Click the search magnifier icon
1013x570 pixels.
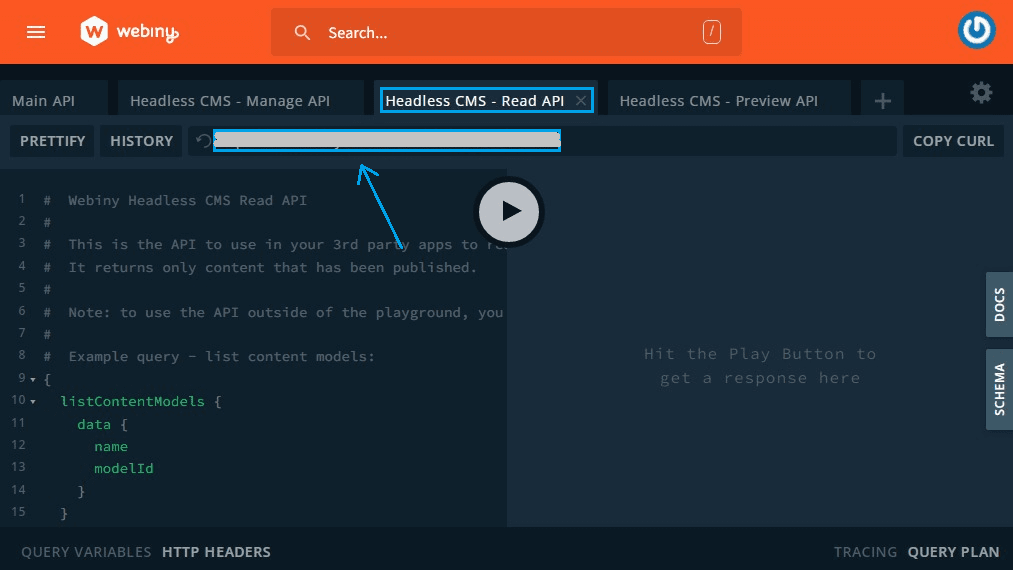pos(302,32)
